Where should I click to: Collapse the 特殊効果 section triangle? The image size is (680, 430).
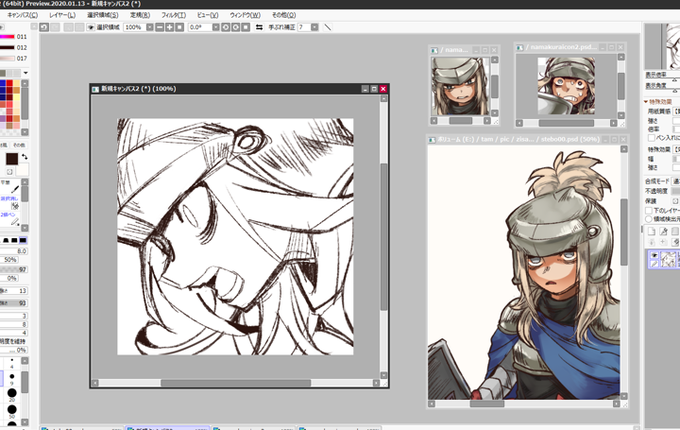coord(646,102)
